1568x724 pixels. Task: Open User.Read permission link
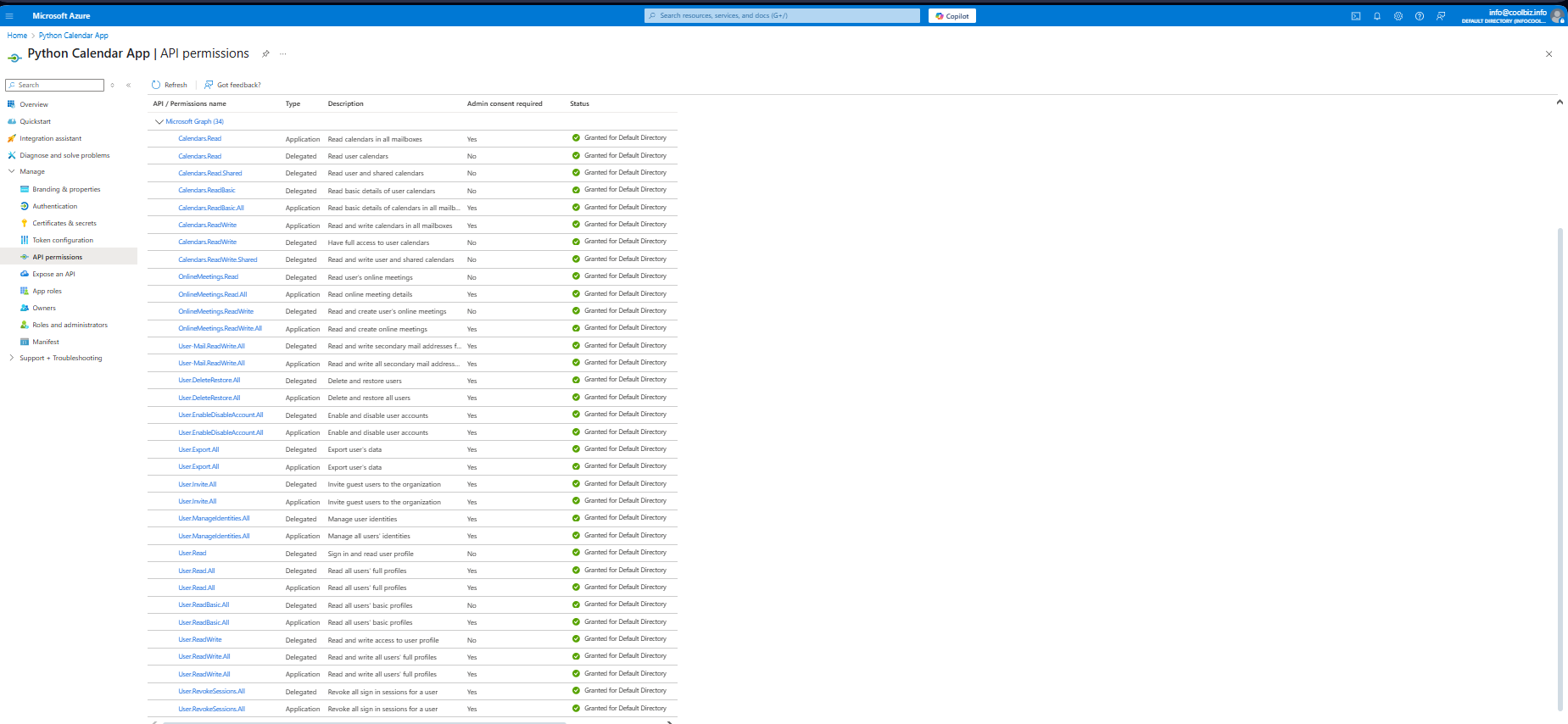193,554
